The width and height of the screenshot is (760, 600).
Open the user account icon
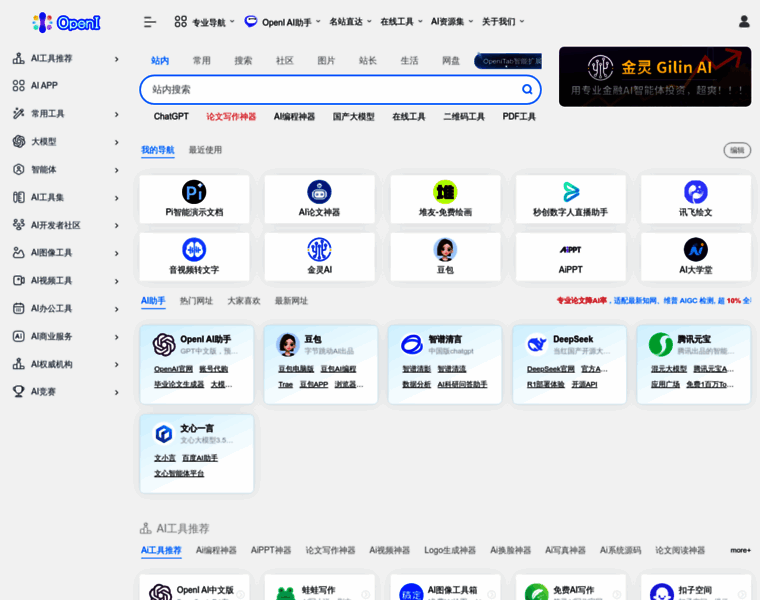tap(744, 21)
